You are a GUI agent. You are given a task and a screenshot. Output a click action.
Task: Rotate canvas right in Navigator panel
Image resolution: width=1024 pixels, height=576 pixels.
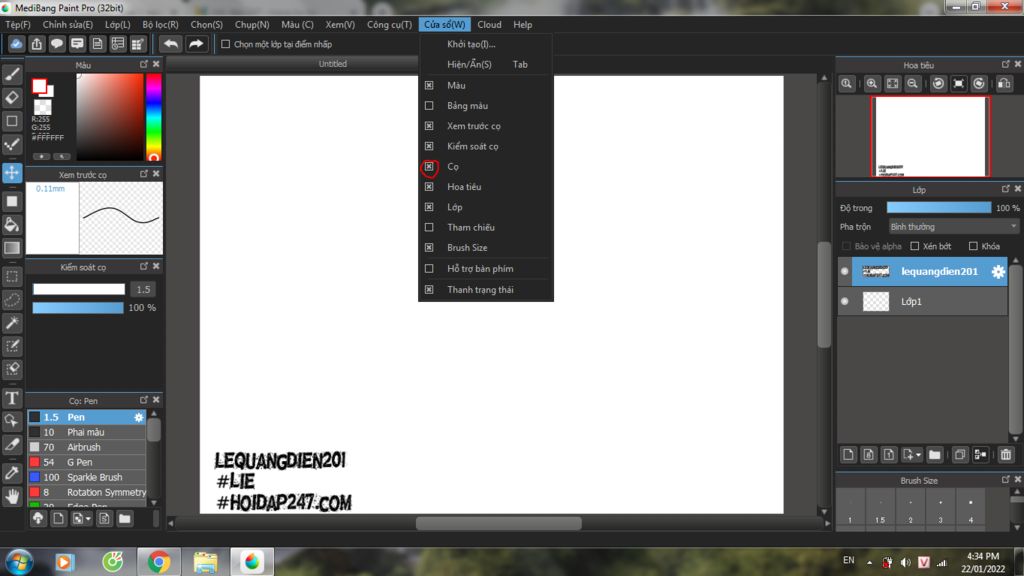[x=979, y=84]
